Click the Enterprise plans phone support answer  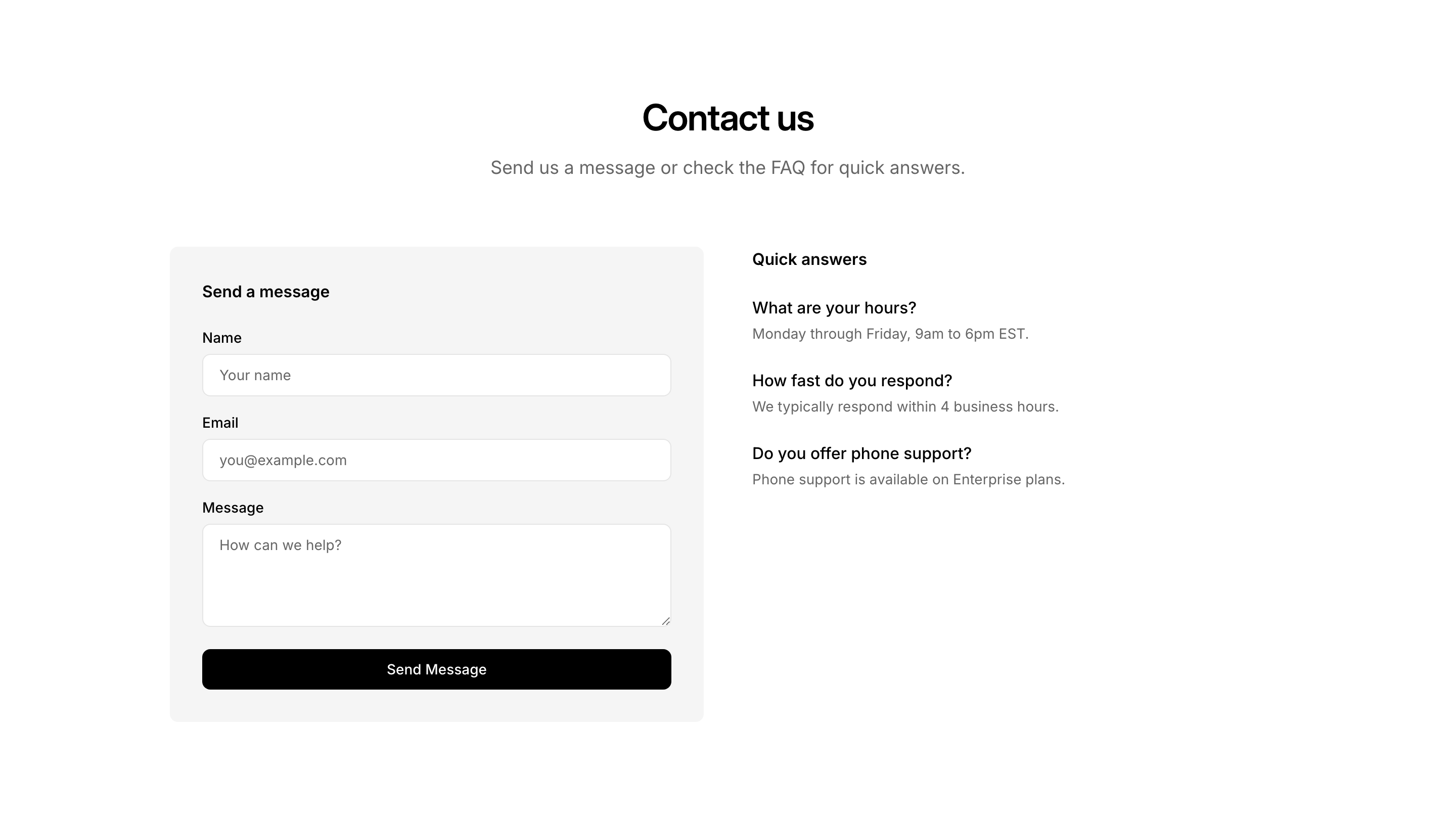(x=908, y=480)
